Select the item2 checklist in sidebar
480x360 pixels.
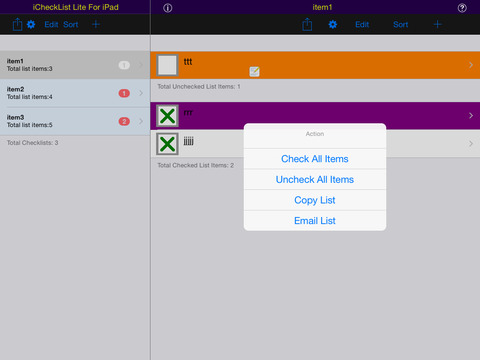(75, 93)
